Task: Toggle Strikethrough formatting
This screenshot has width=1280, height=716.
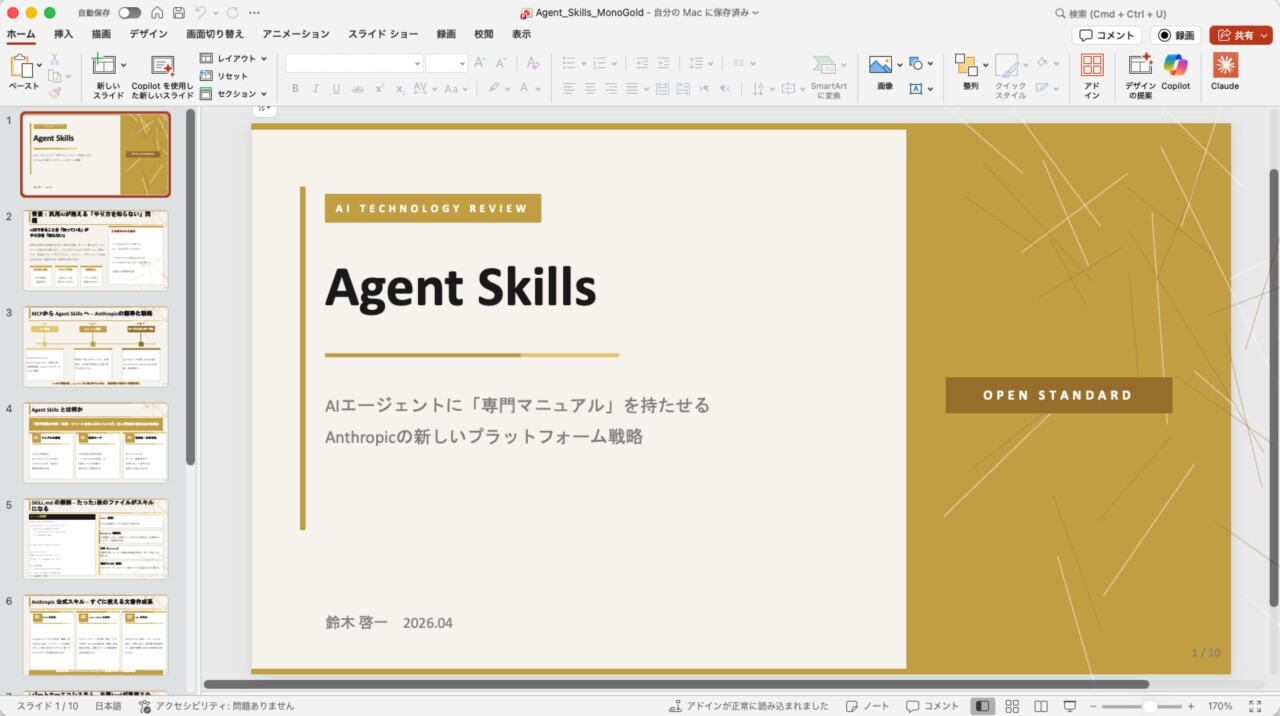Action: pos(358,89)
